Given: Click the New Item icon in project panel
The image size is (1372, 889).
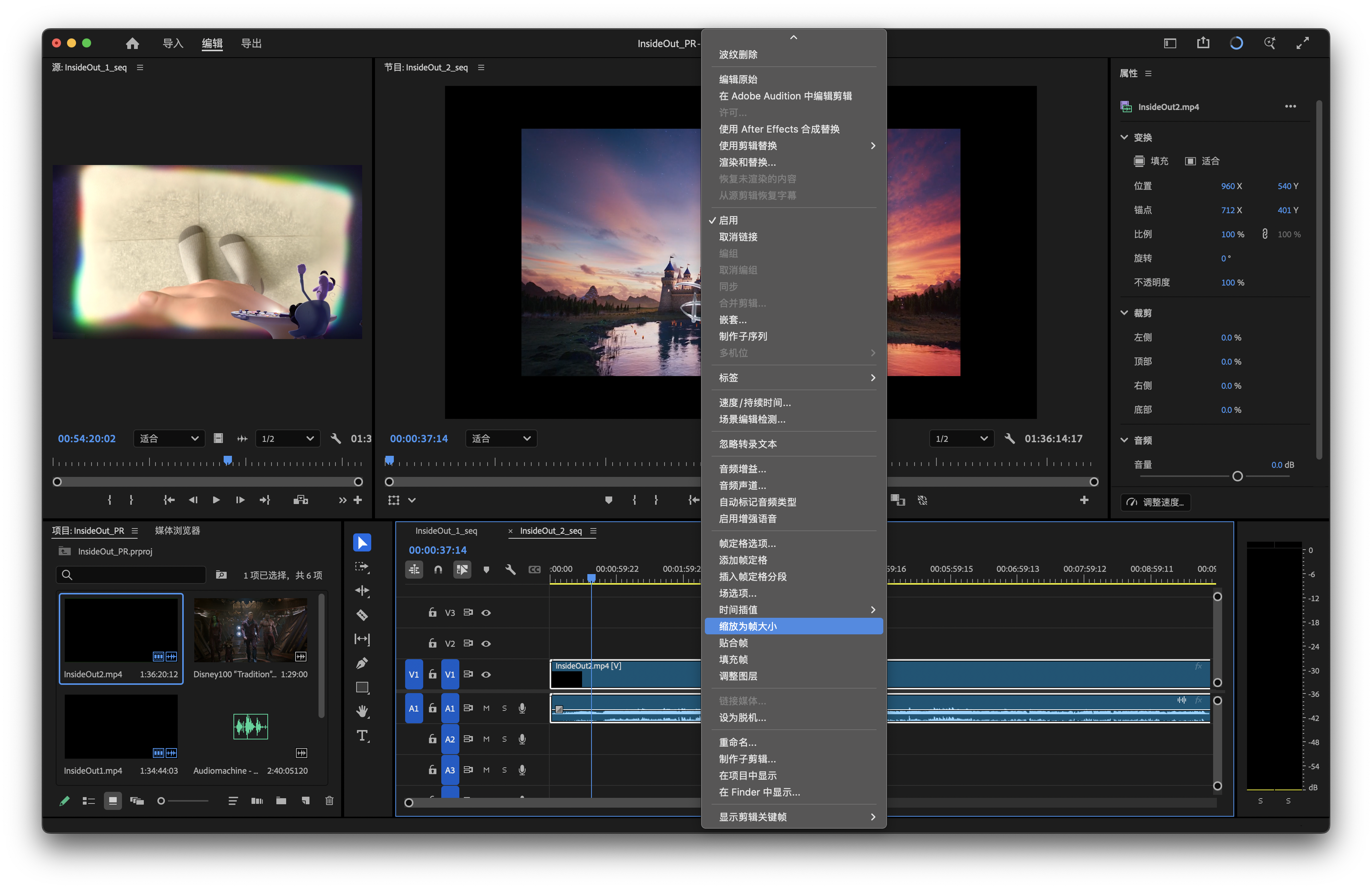Looking at the screenshot, I should click(305, 801).
